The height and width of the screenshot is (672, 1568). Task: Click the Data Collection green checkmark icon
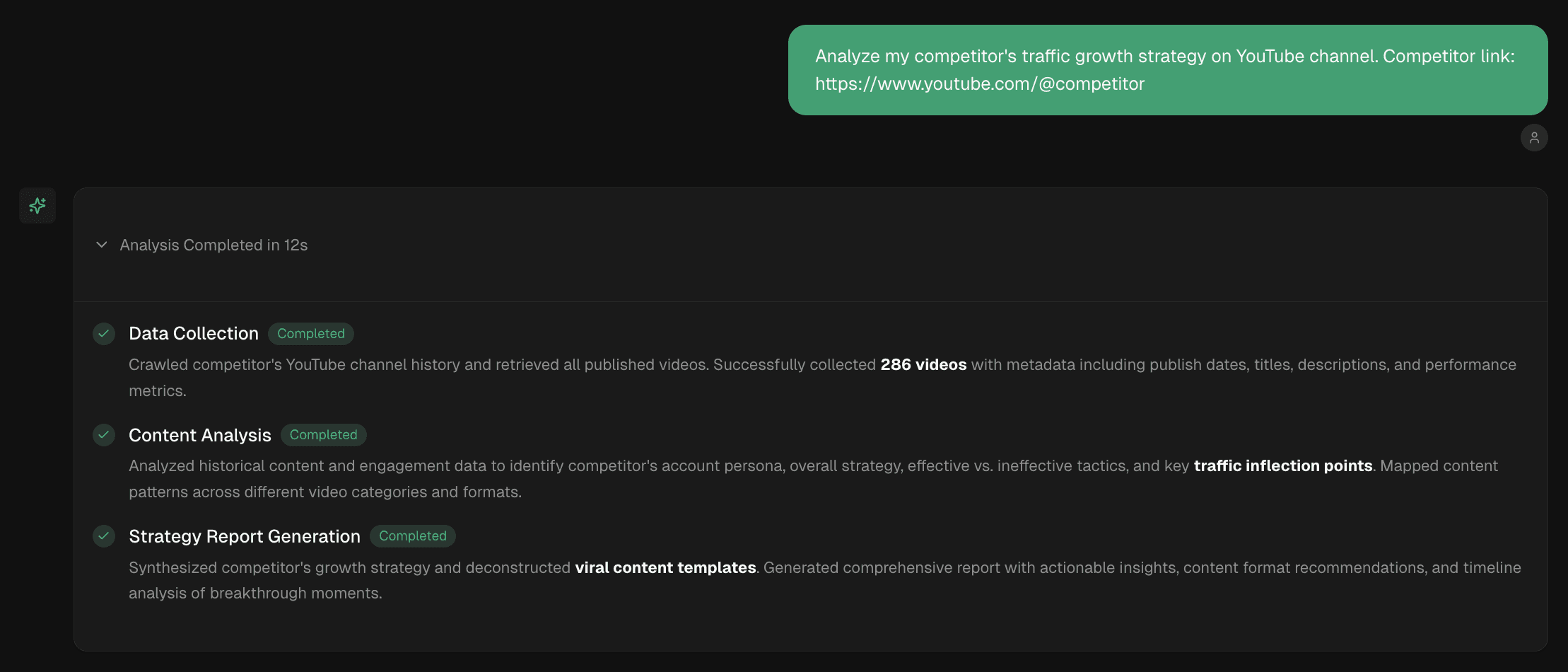[104, 333]
